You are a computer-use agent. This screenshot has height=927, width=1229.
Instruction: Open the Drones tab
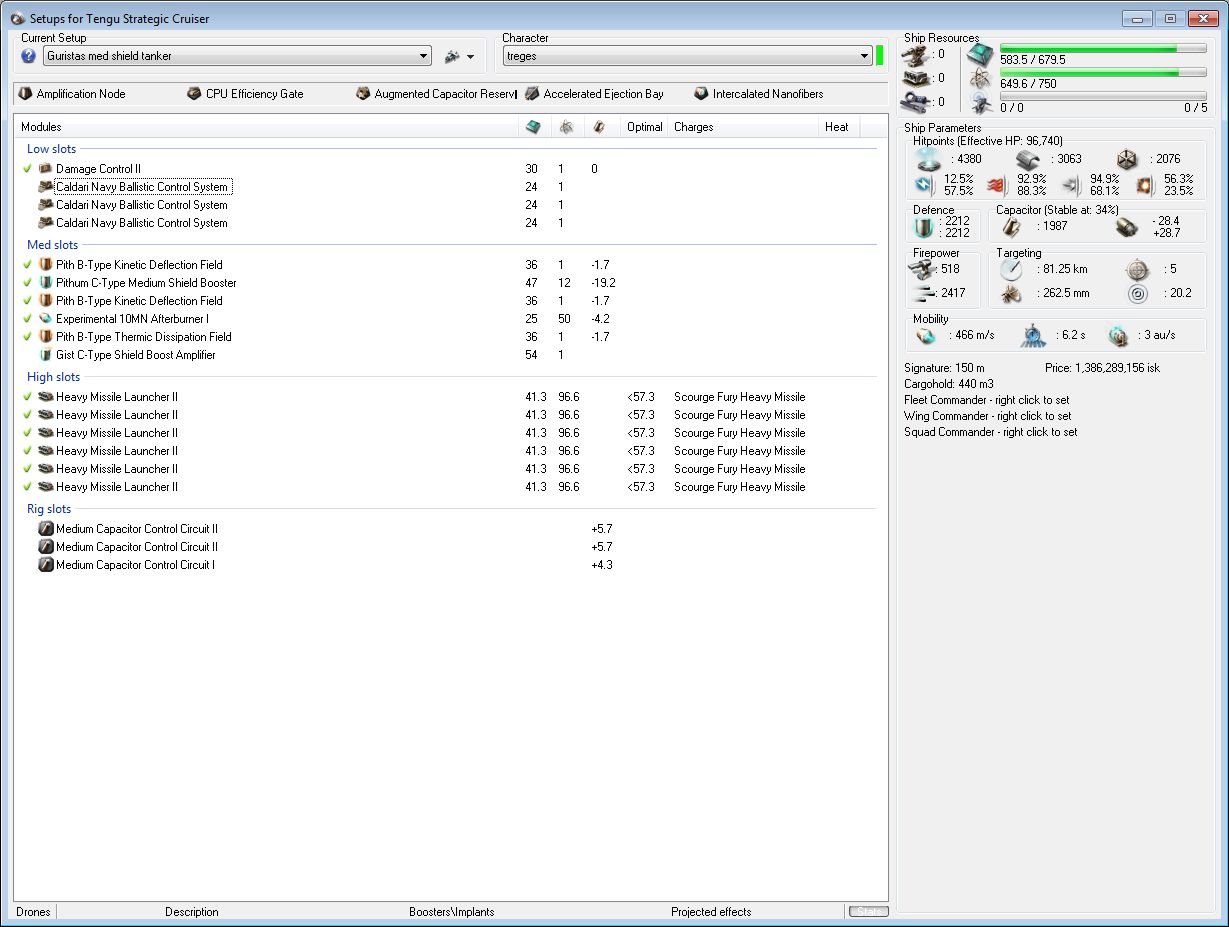(34, 912)
